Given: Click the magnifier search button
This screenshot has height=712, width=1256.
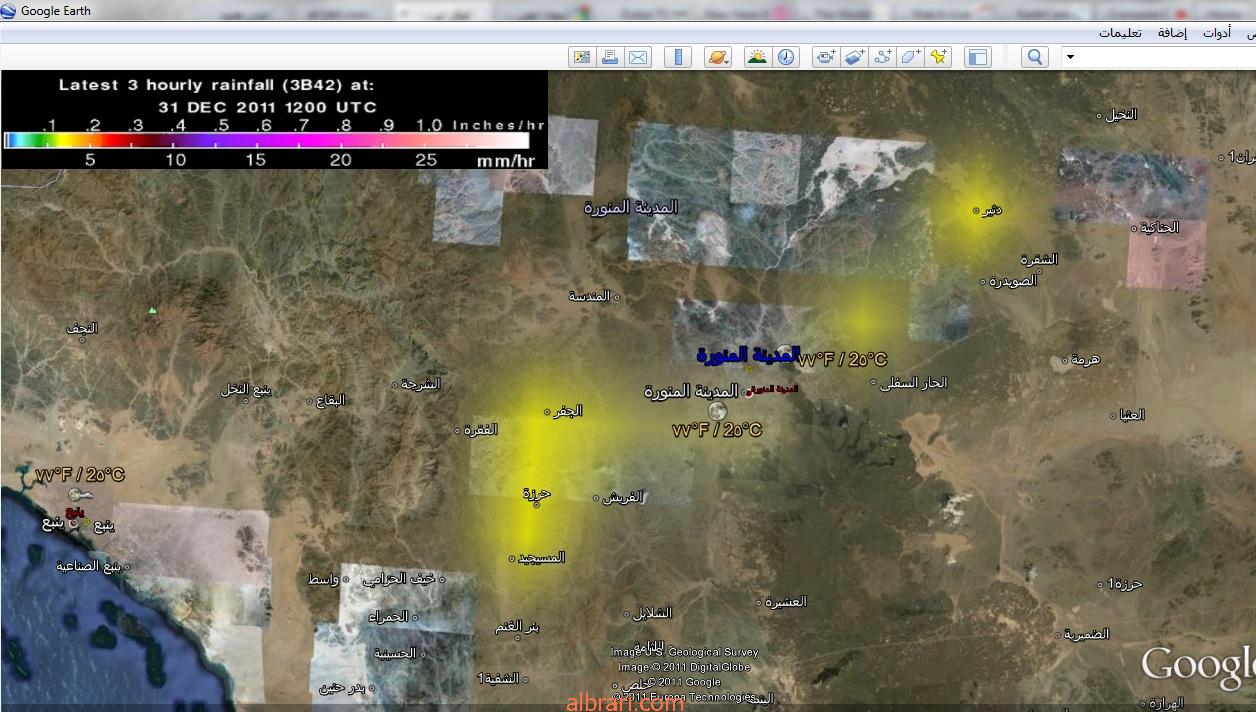Looking at the screenshot, I should tap(1035, 57).
